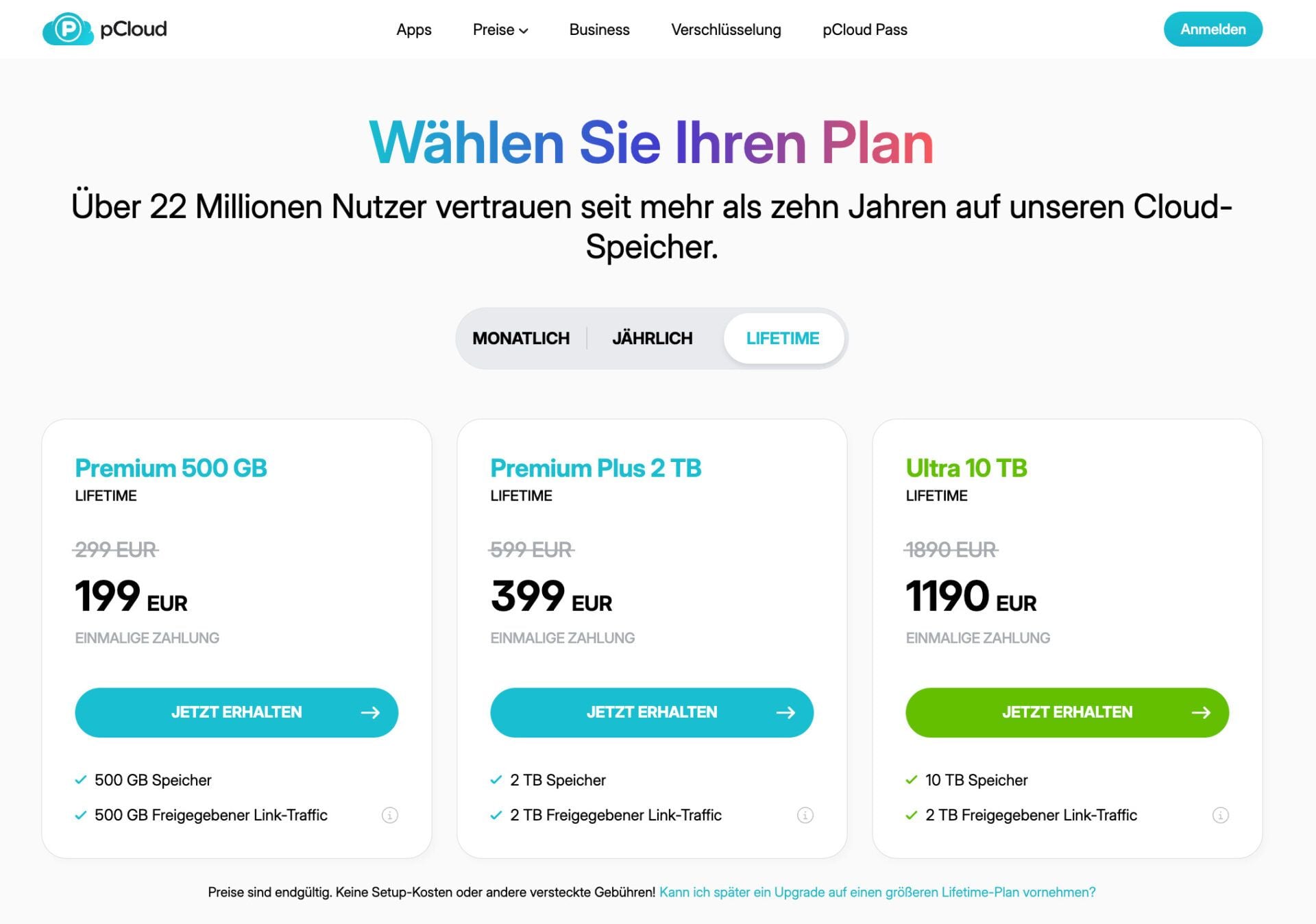Open the Apps page from the menu
The height and width of the screenshot is (924, 1316).
pos(413,29)
